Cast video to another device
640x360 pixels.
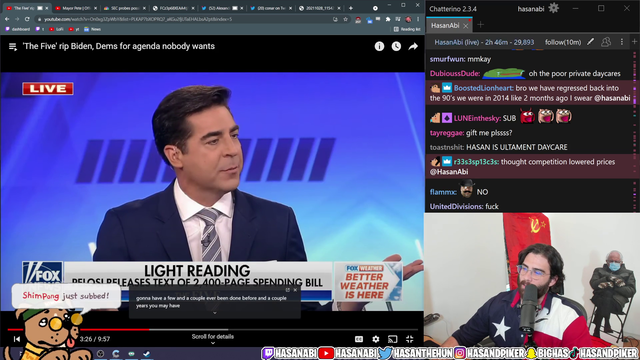point(392,339)
